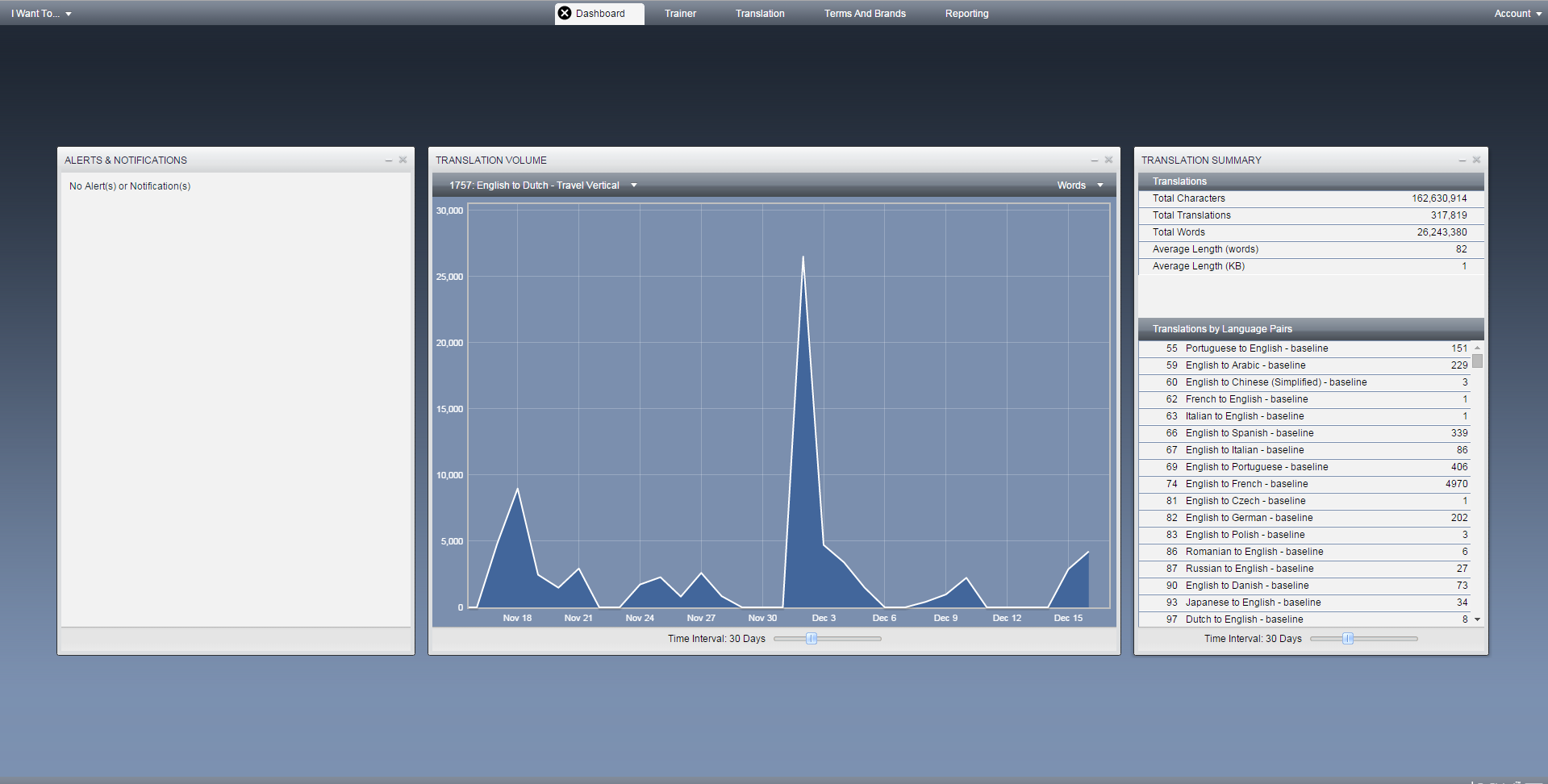Close the Alerts & Notifications panel

coord(403,160)
